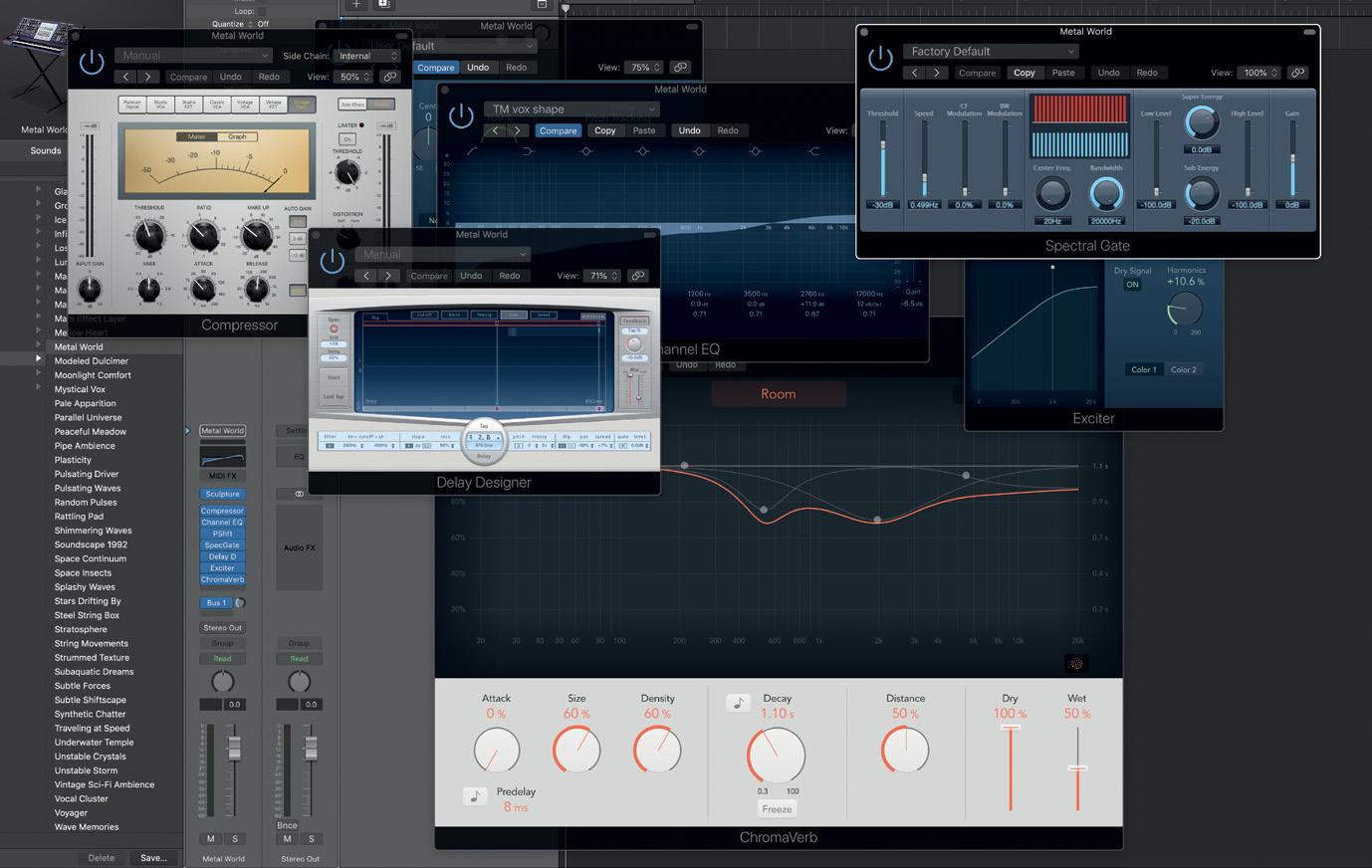The width and height of the screenshot is (1372, 868).
Task: Open the Spectral Gate View 100% dropdown
Action: [x=1259, y=73]
